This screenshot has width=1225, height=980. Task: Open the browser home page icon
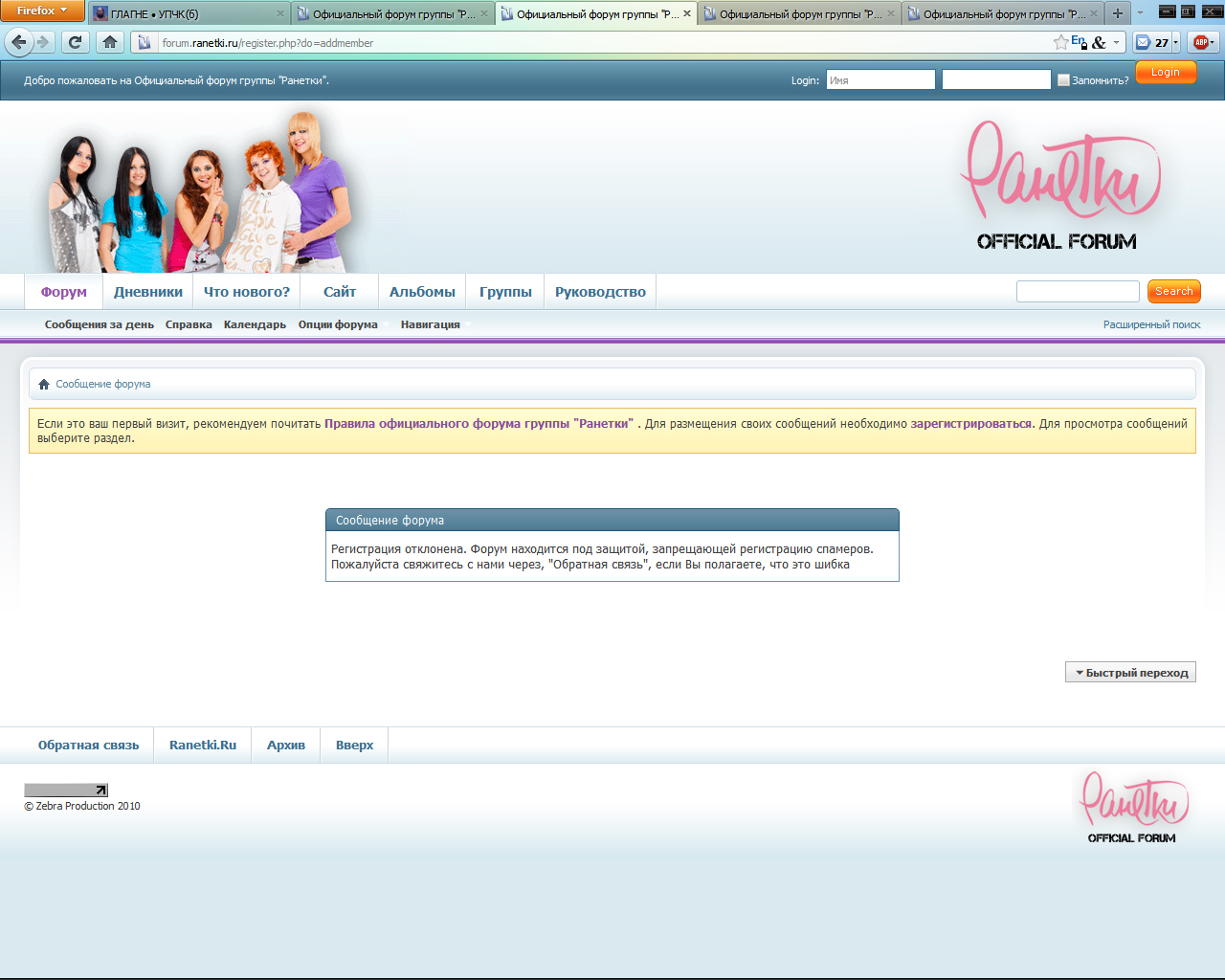click(x=110, y=42)
